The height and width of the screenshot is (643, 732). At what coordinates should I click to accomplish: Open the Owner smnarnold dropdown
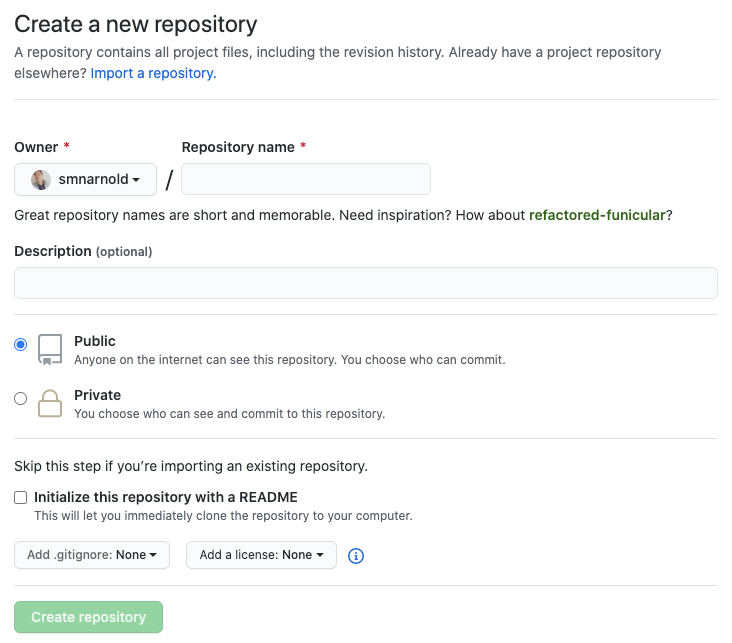[x=85, y=179]
